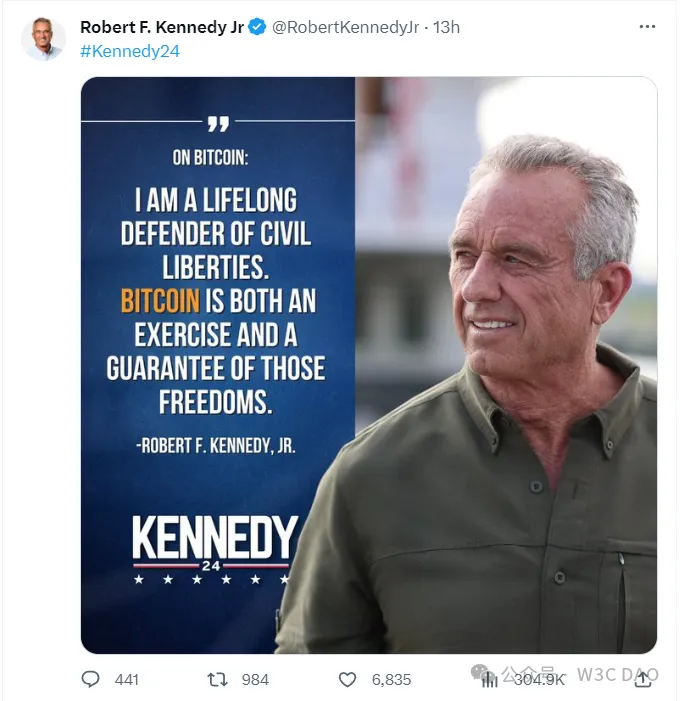This screenshot has width=680, height=701.
Task: Like the tweet with the heart icon
Action: [347, 679]
